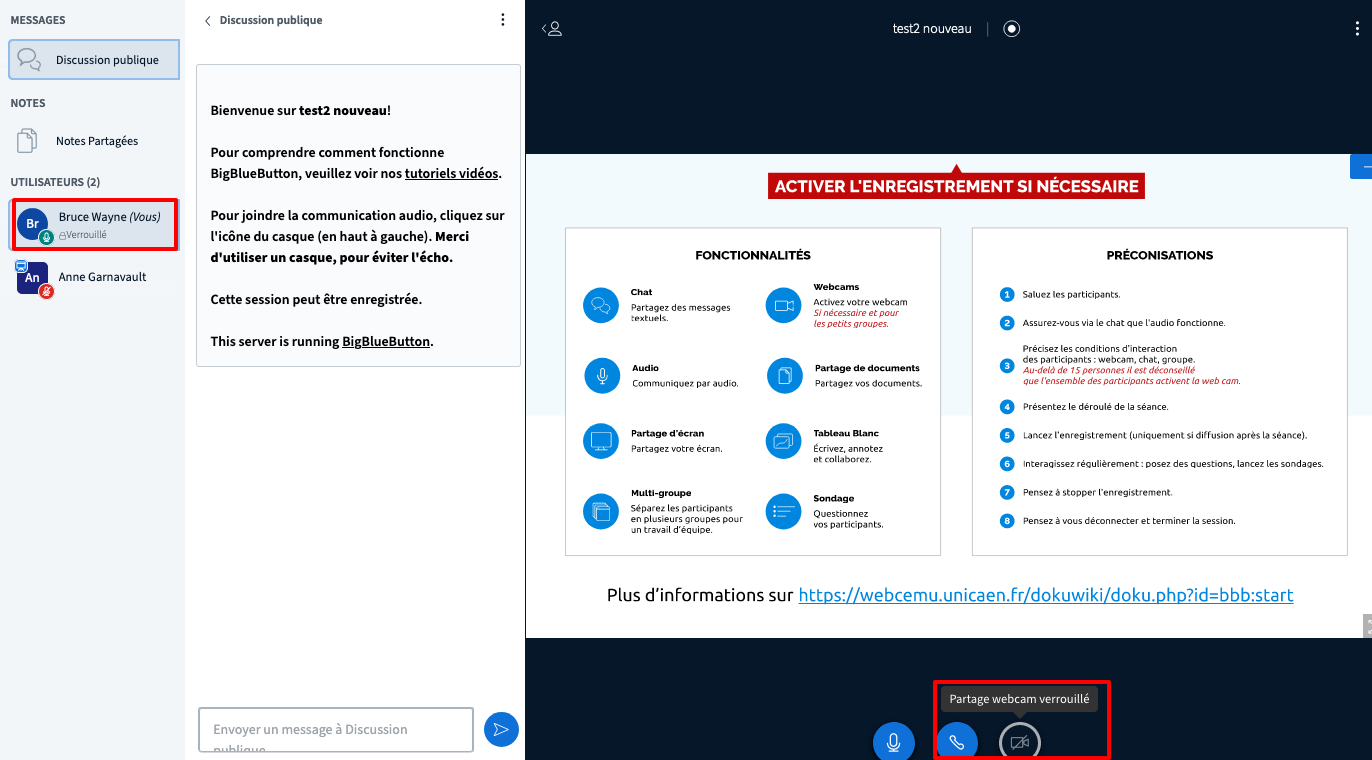Open the chat options three-dot menu
Screen dimensions: 1372x760
click(502, 20)
